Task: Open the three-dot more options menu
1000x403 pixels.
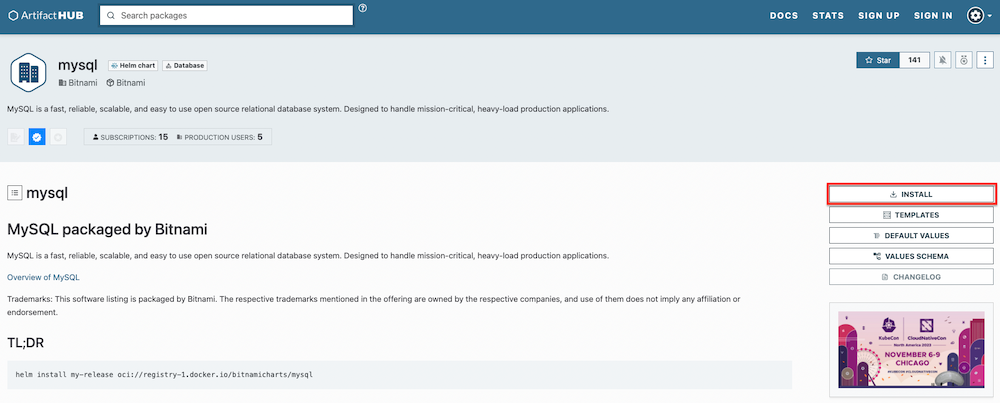Action: [985, 60]
